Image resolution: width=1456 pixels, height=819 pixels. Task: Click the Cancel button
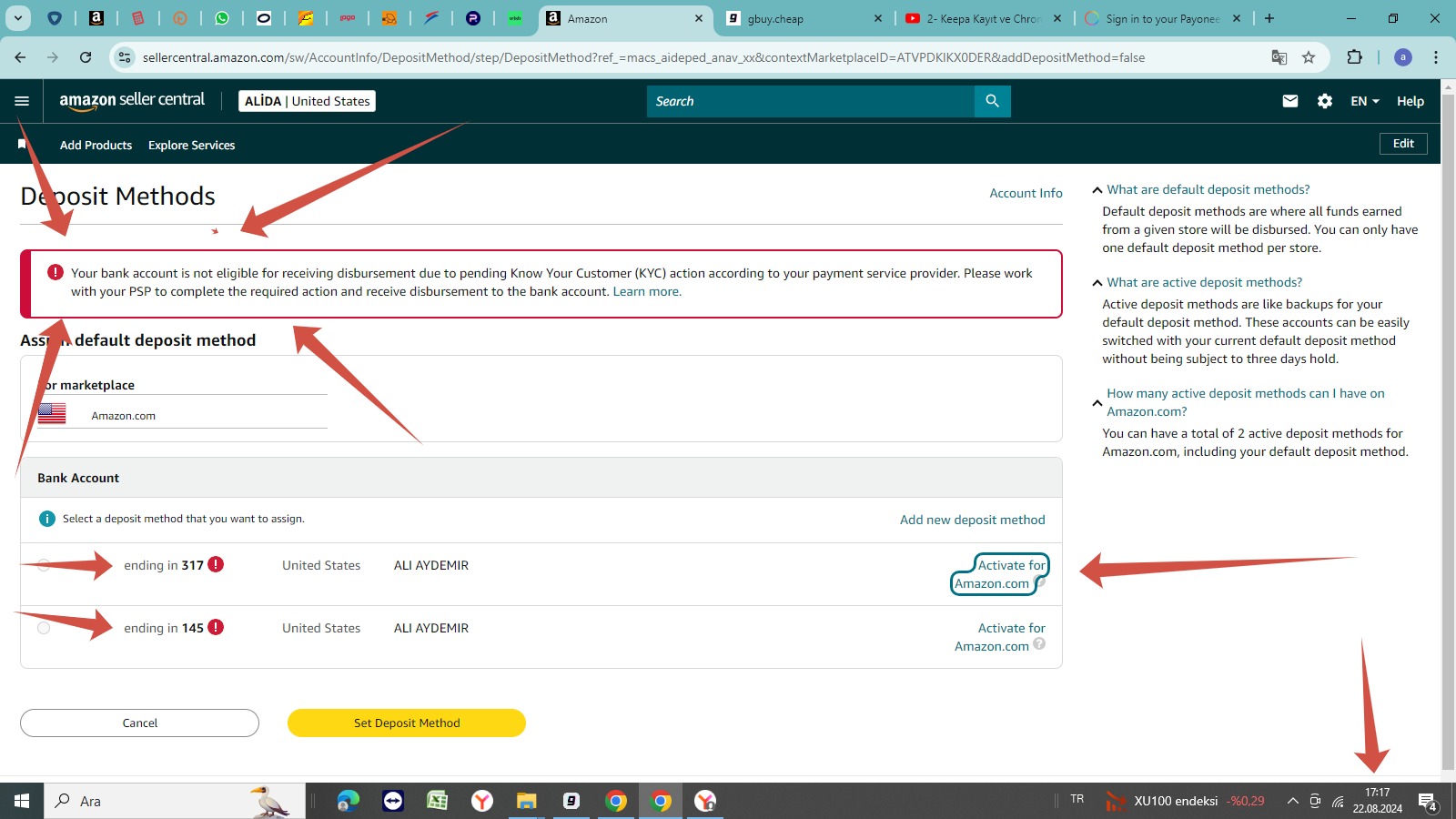pyautogui.click(x=139, y=723)
